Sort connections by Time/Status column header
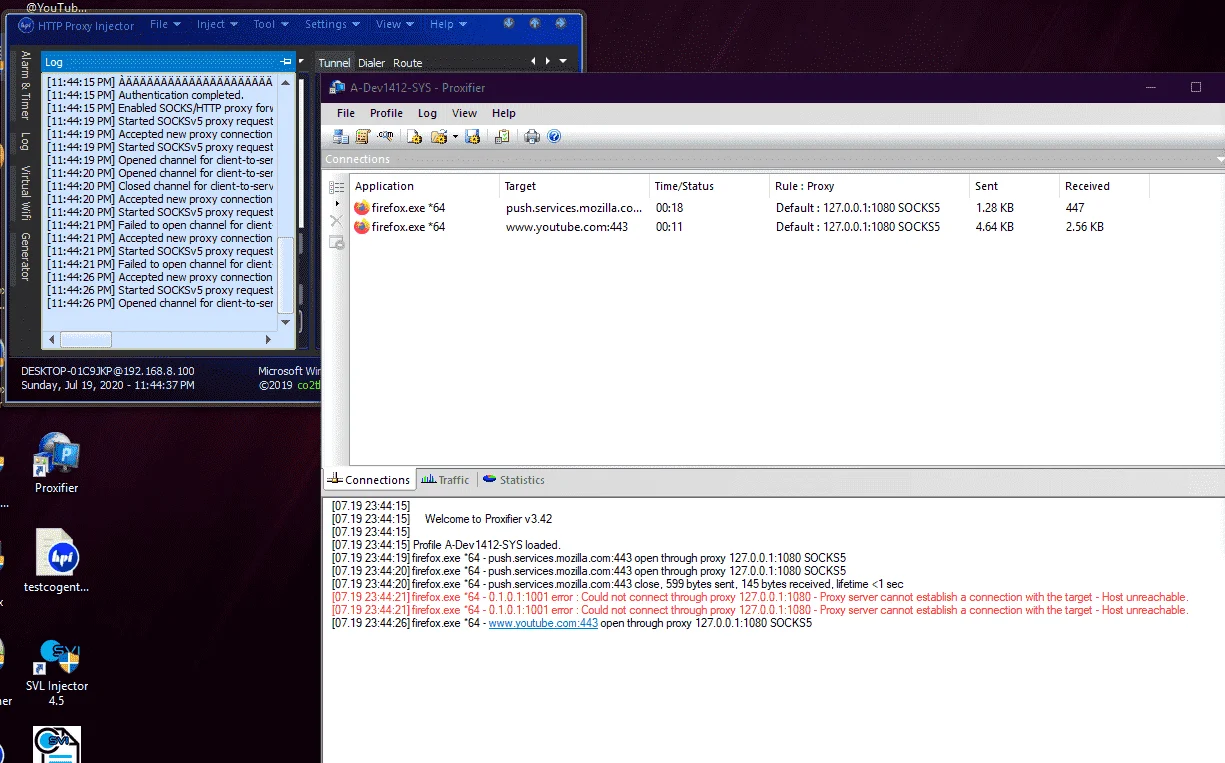1225x763 pixels. (x=709, y=186)
